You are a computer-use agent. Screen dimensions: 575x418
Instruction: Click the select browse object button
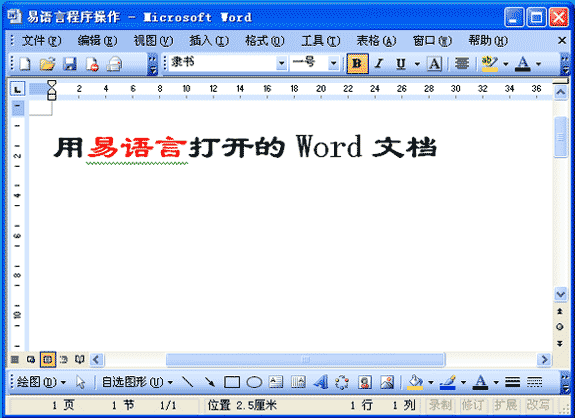[x=560, y=327]
